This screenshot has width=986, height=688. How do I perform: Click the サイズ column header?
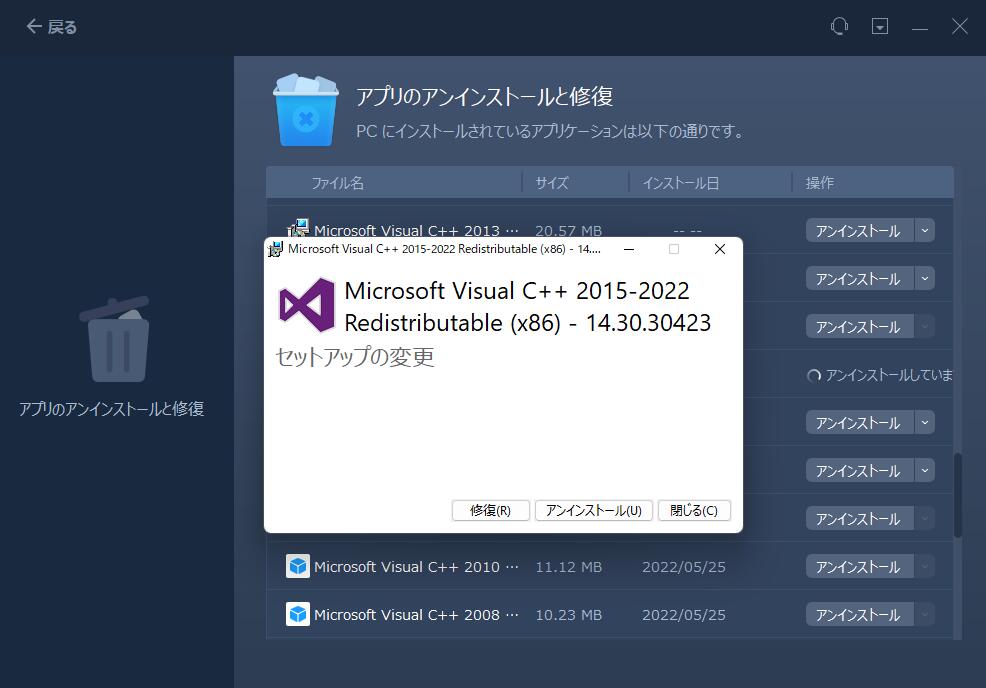(551, 183)
